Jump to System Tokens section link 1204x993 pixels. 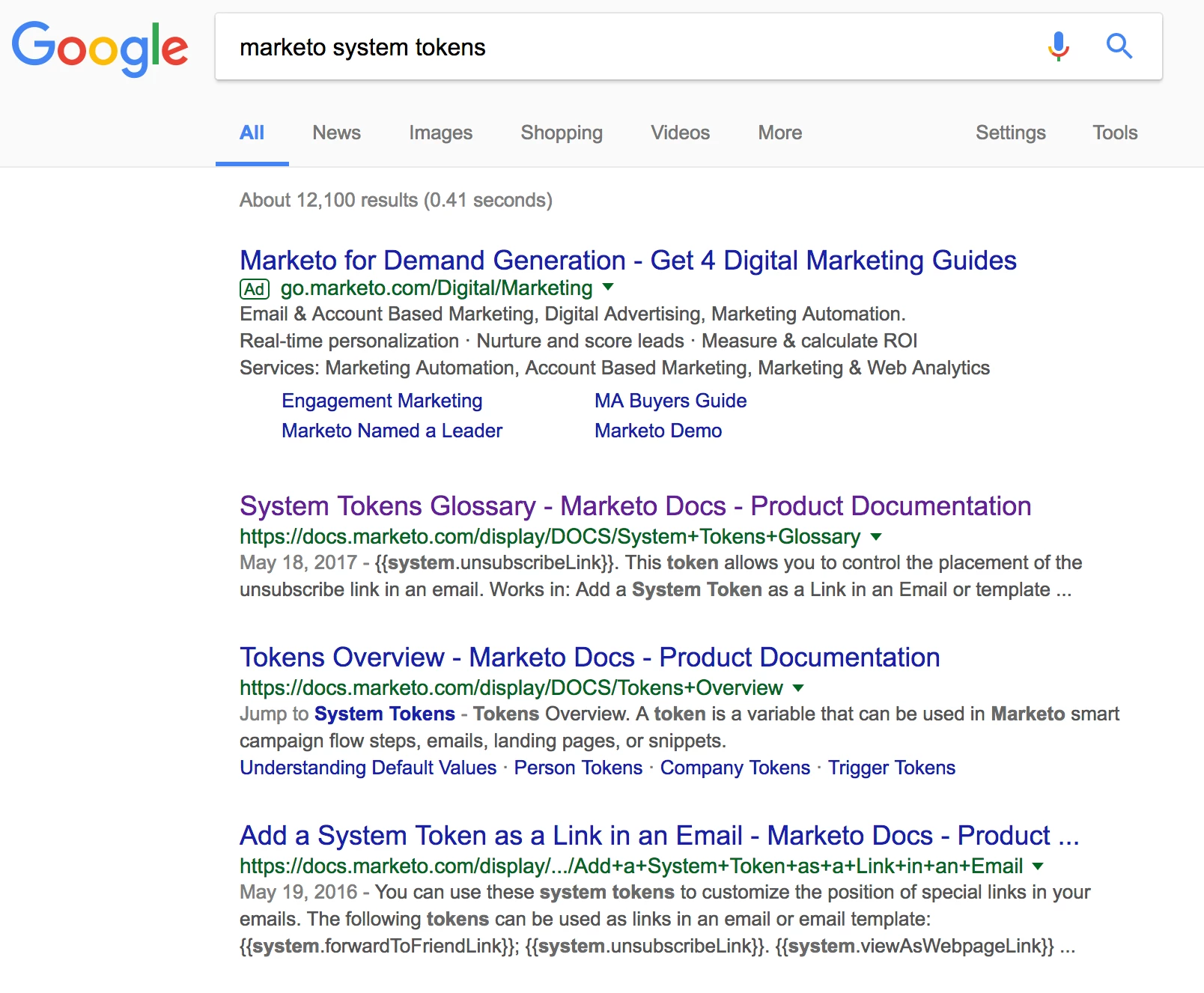(x=384, y=714)
